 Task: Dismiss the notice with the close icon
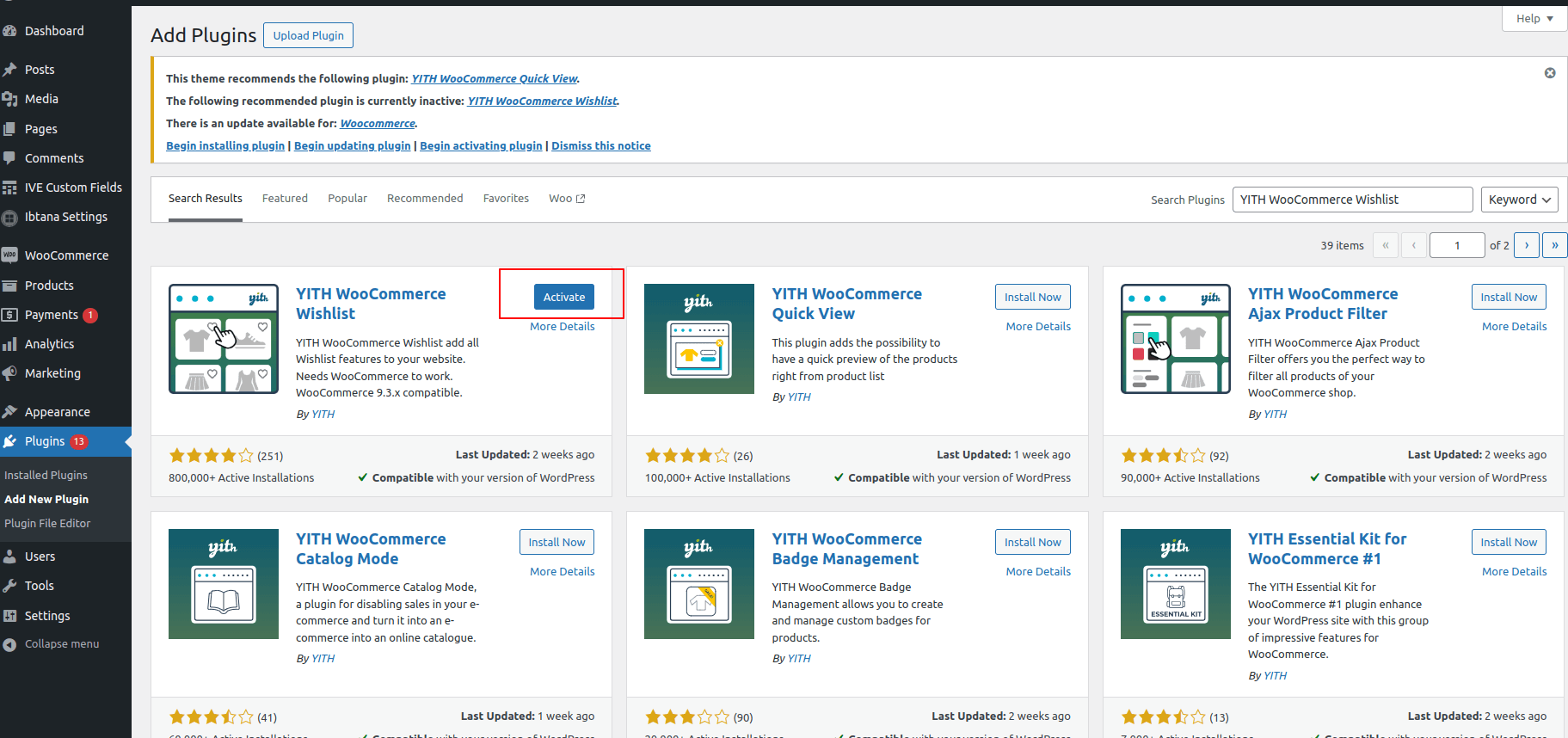click(1549, 73)
